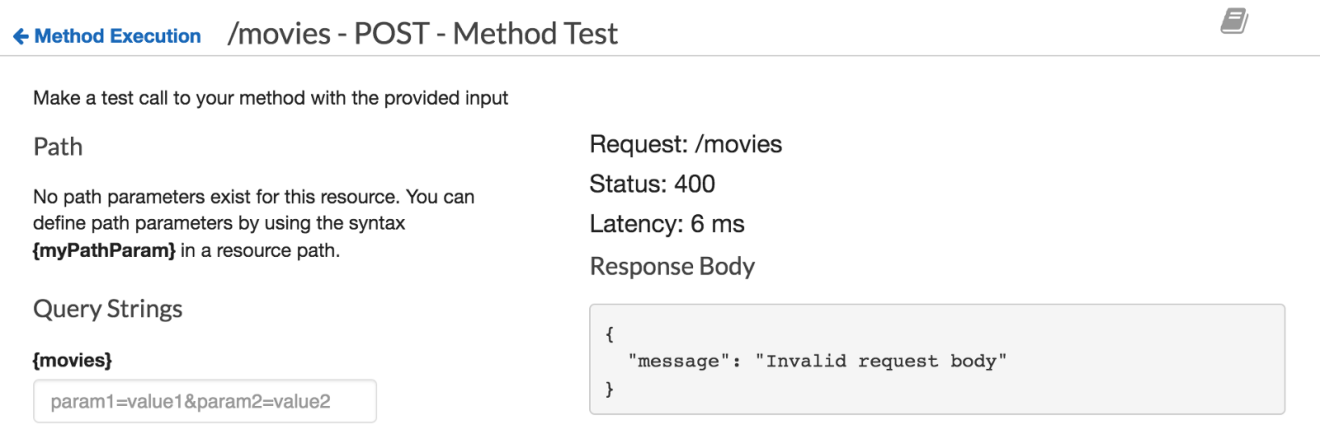Go back via Method Execution link
The image size is (1320, 434).
click(118, 36)
